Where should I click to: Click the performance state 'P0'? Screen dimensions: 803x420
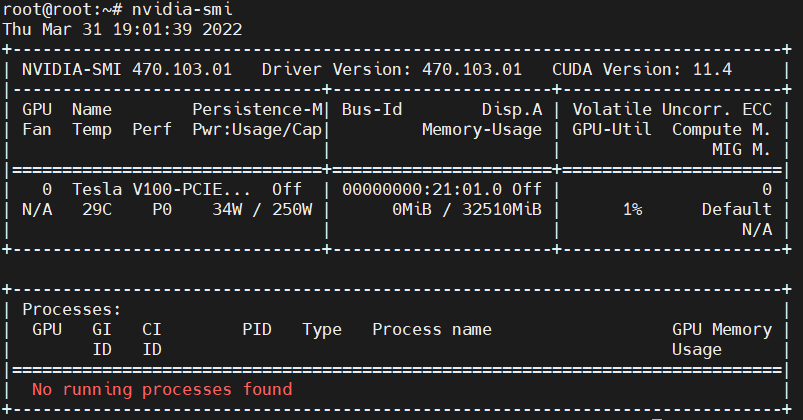pos(162,209)
